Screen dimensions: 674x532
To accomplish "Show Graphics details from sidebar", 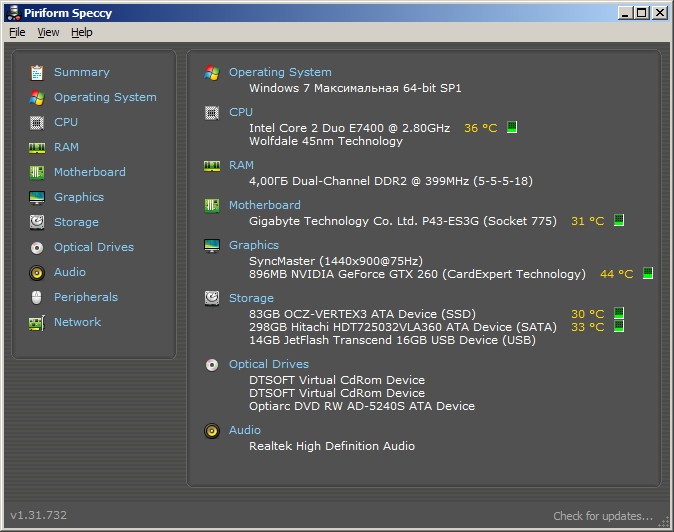I will pos(79,197).
